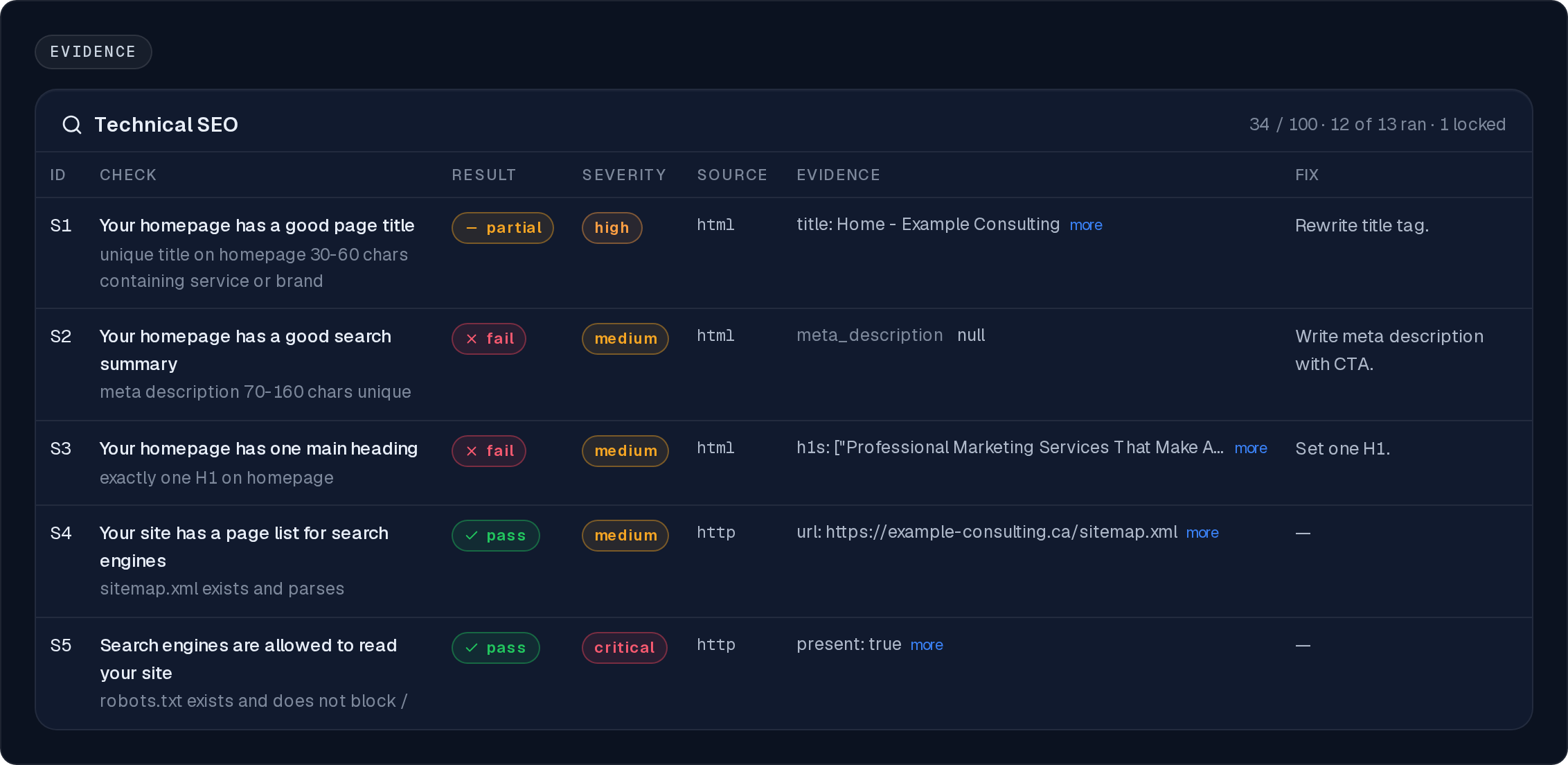Click the Technical SEO score summary text

1378,125
